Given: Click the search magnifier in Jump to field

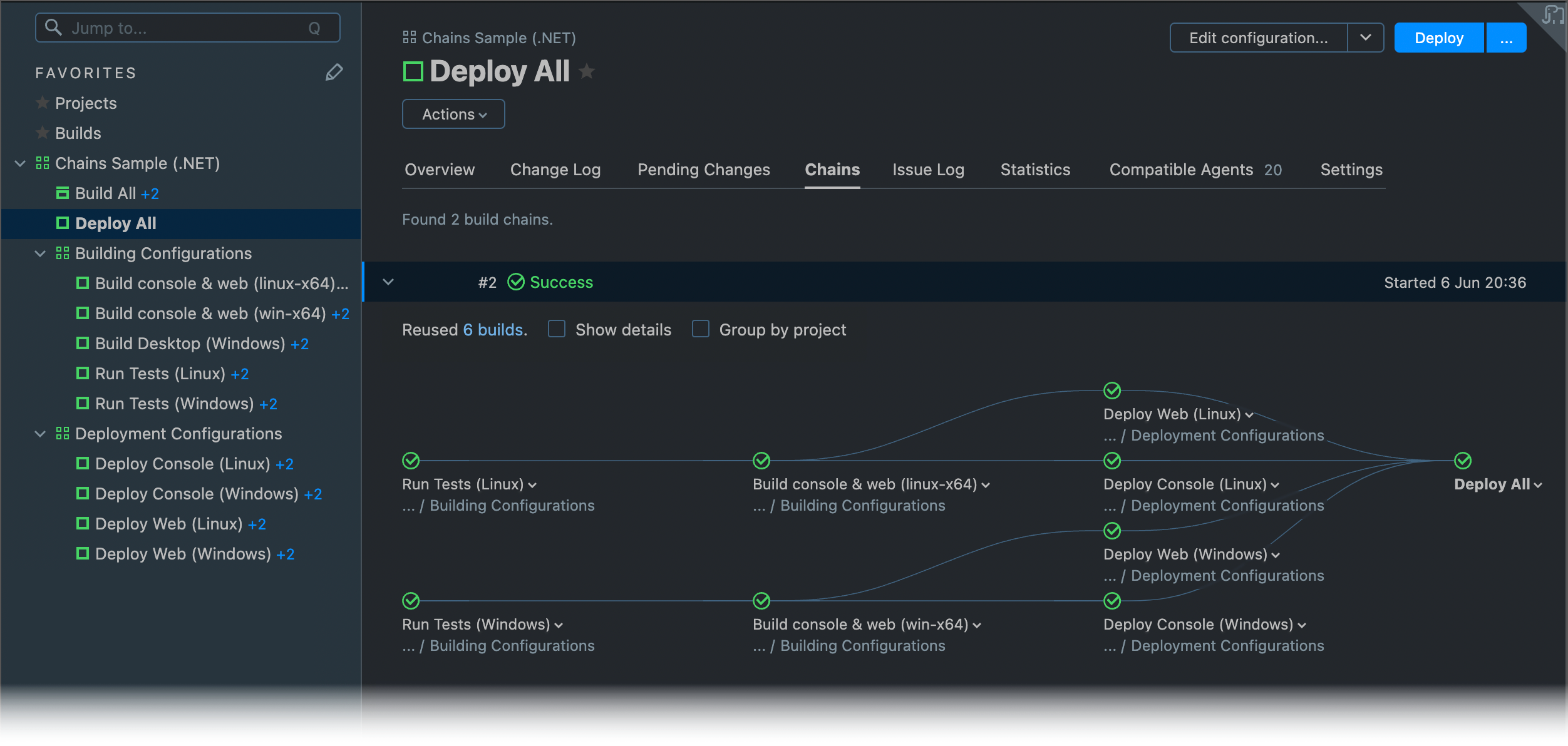Looking at the screenshot, I should (53, 28).
